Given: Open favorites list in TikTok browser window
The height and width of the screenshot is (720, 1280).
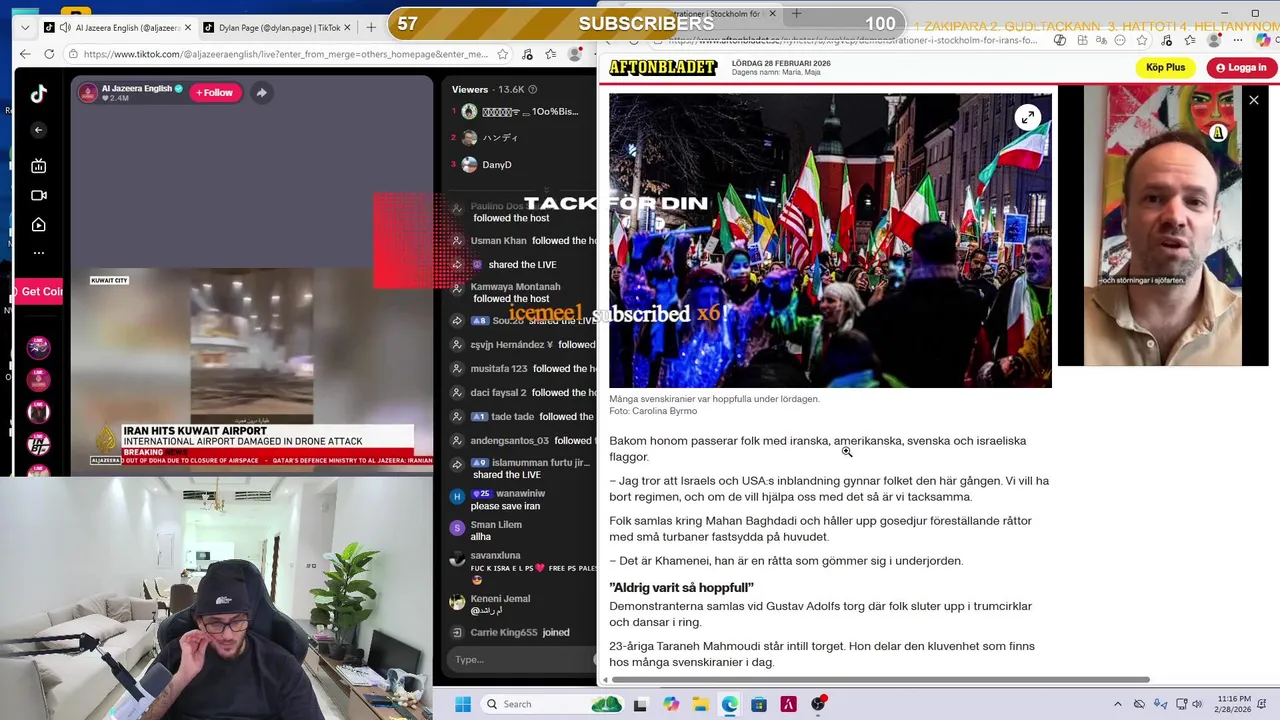Looking at the screenshot, I should point(550,54).
